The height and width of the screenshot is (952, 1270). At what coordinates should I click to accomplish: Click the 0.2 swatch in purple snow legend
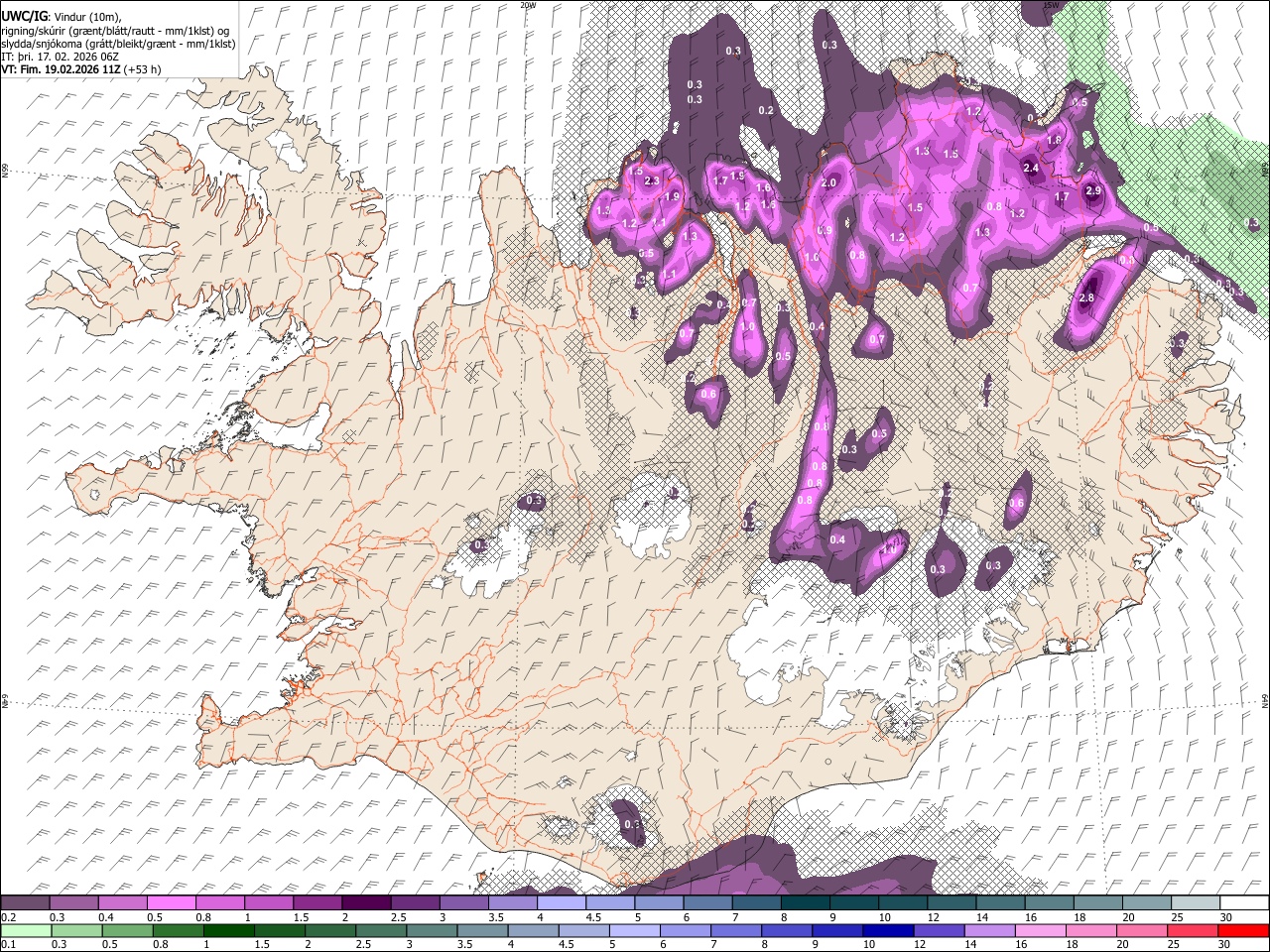coord(26,902)
